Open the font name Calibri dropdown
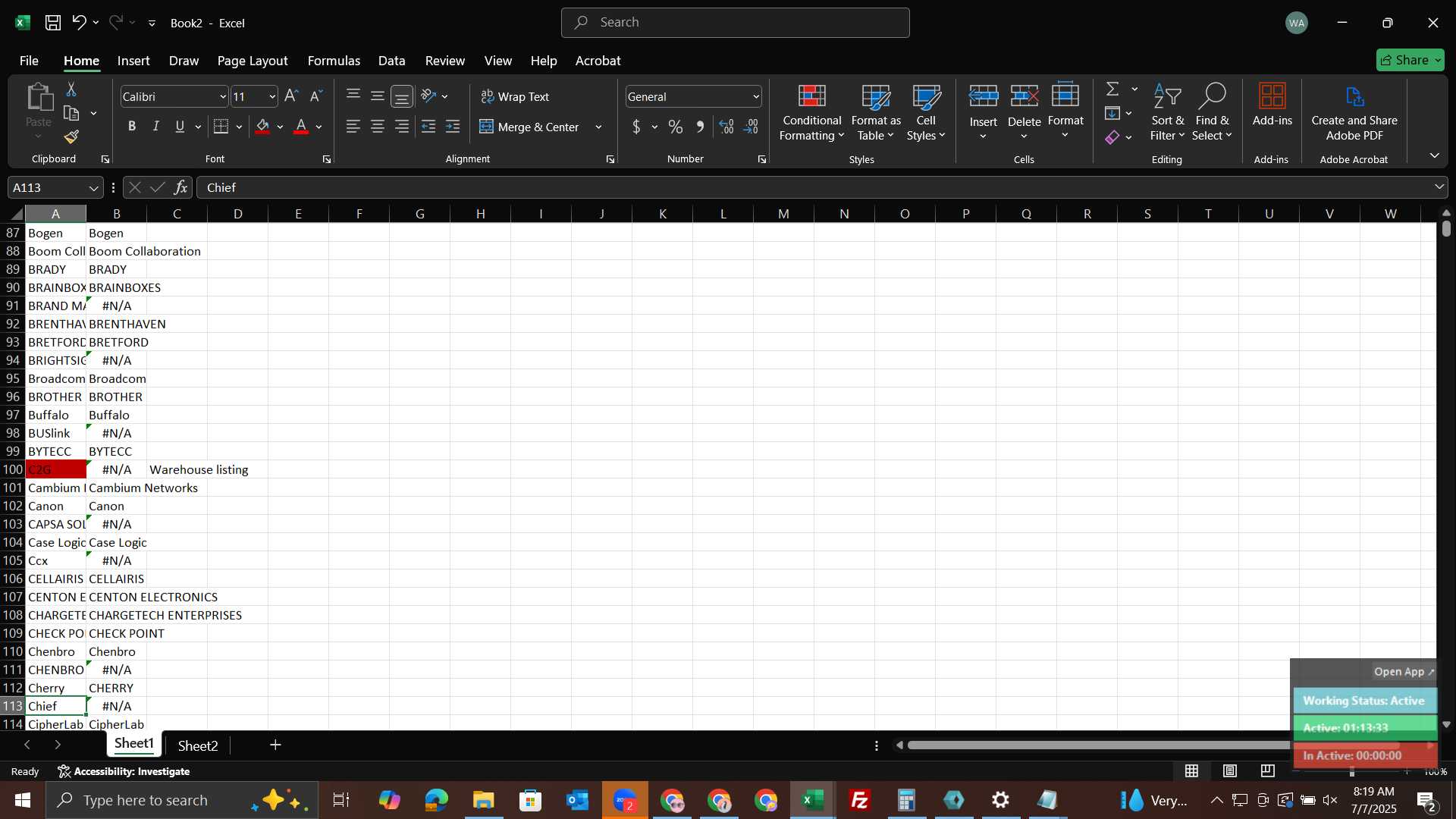Screen dimensions: 1456x819 223,97
